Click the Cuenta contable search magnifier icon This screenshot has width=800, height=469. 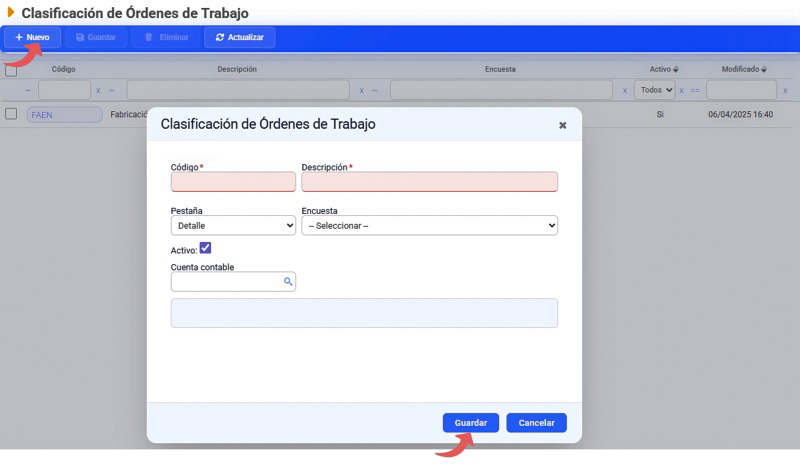(x=288, y=282)
